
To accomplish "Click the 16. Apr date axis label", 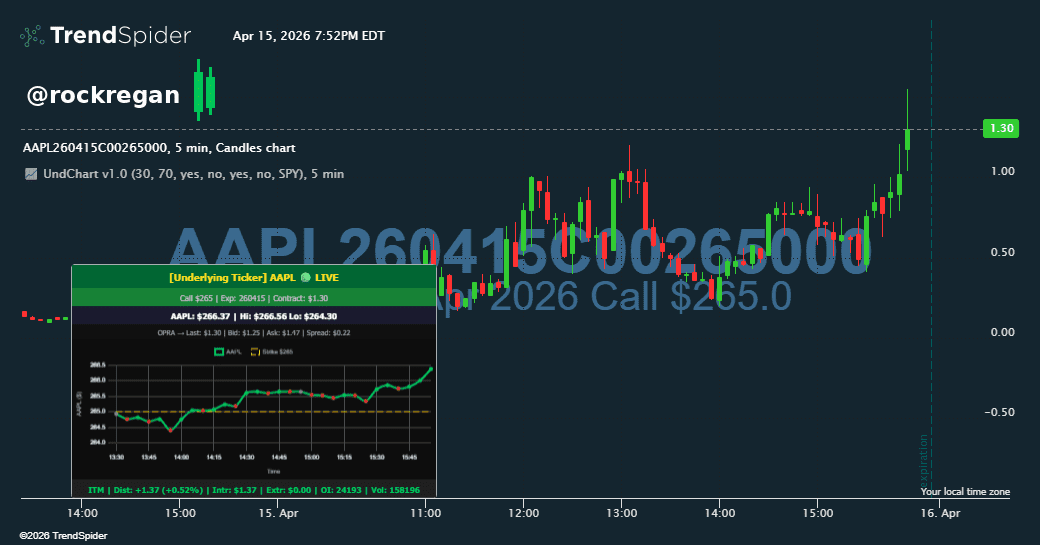I will click(940, 513).
